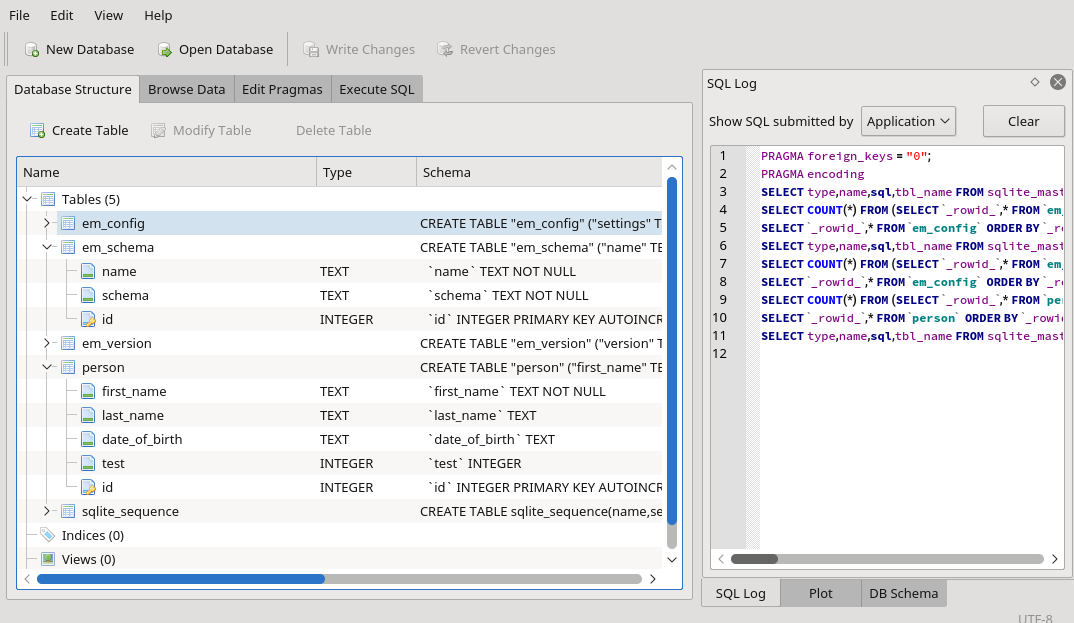
Task: Close the SQL Log panel
Action: pos(1057,83)
